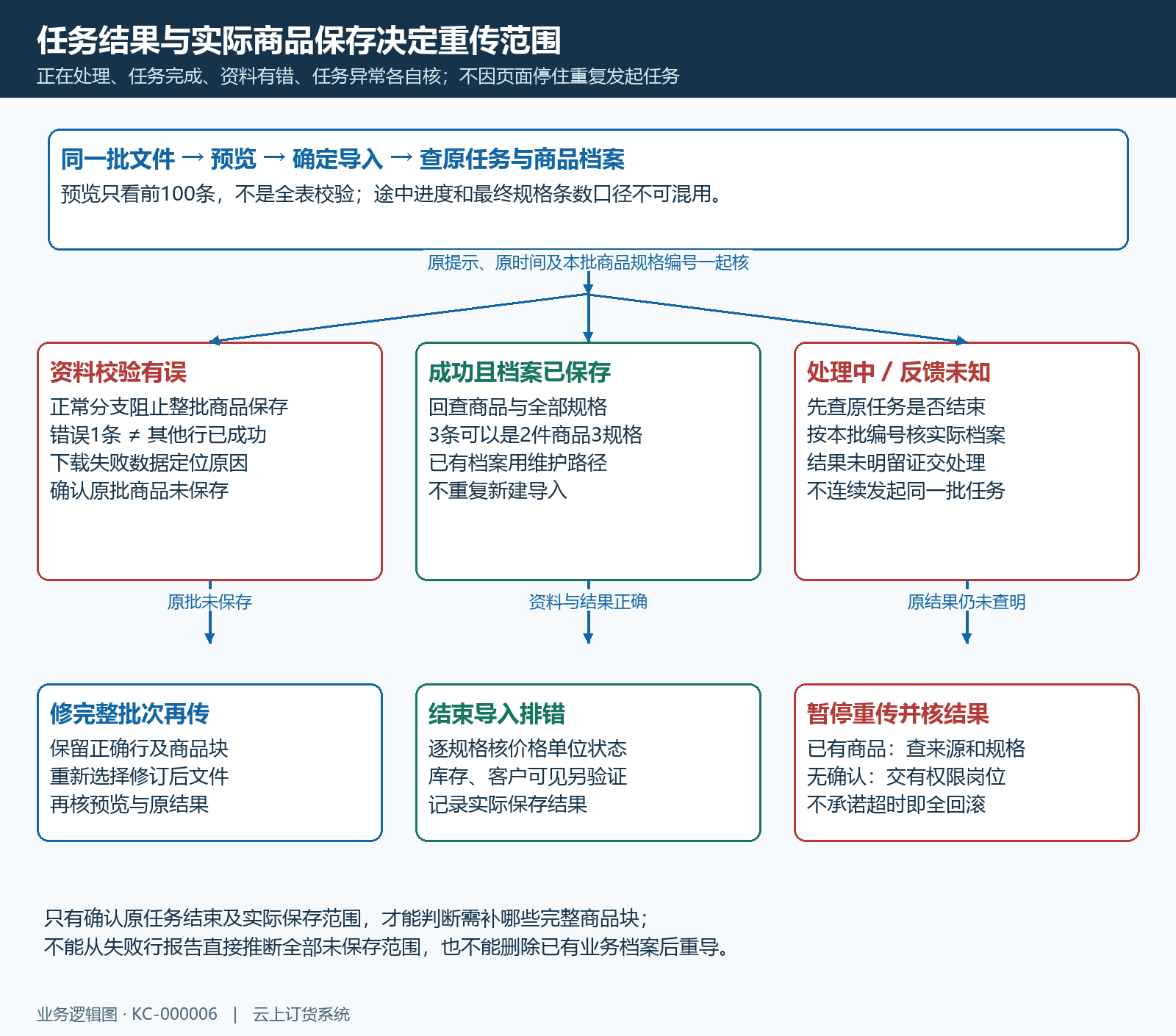
Task: Click line 不重复新建导入
Action: coord(498,491)
